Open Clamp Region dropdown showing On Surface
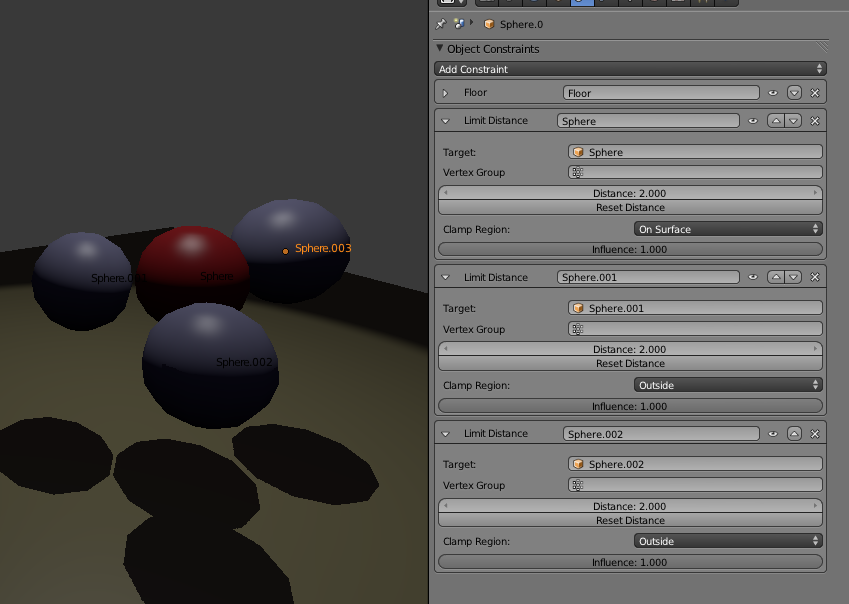This screenshot has width=849, height=604. pos(728,229)
